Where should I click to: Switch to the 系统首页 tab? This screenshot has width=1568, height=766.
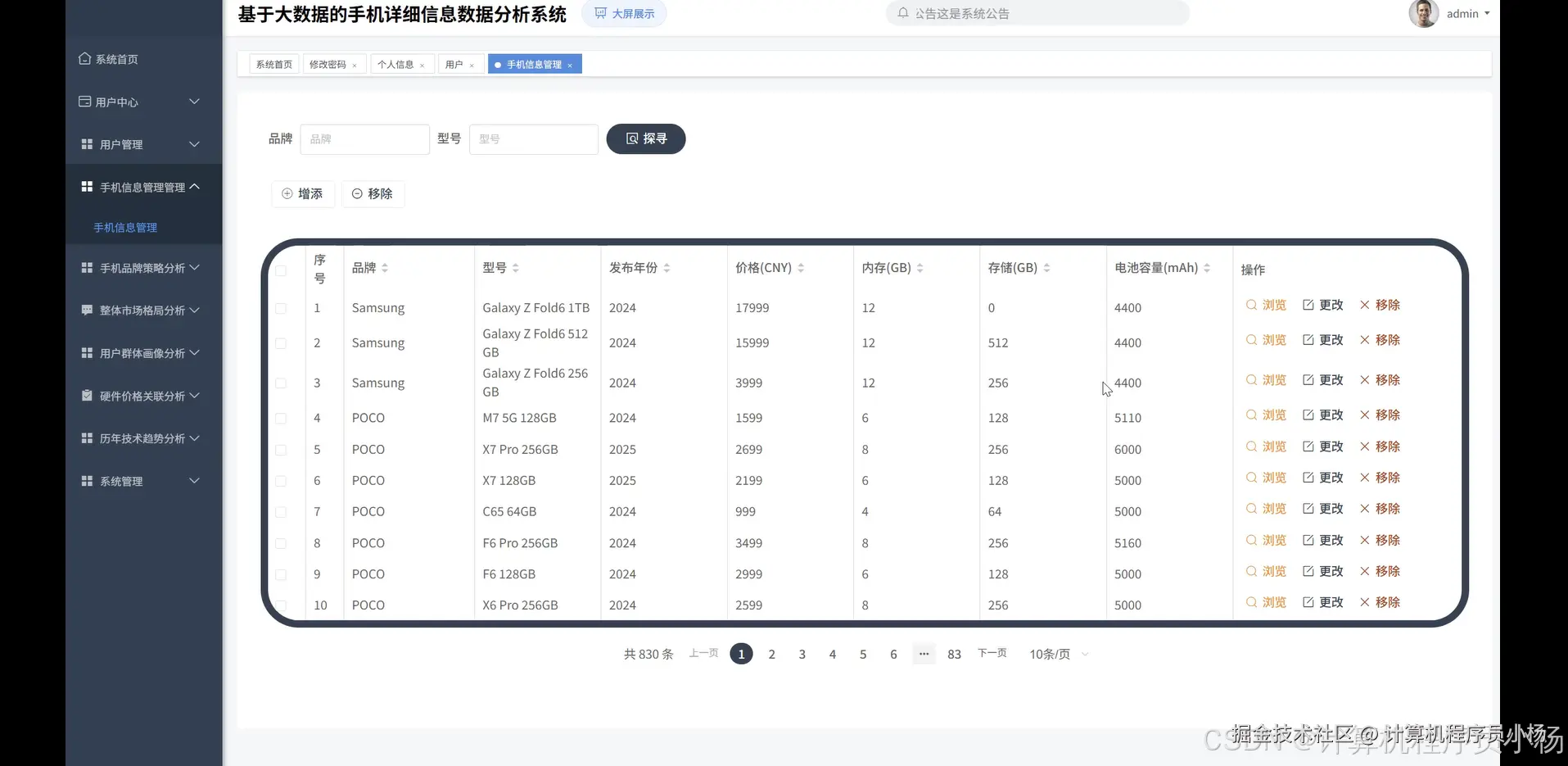click(x=274, y=64)
